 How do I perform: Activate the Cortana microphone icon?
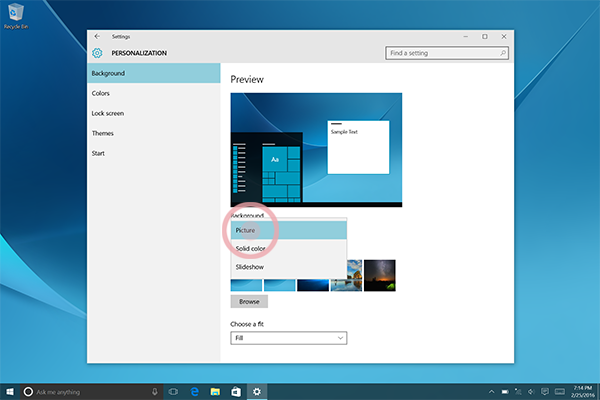pos(155,392)
